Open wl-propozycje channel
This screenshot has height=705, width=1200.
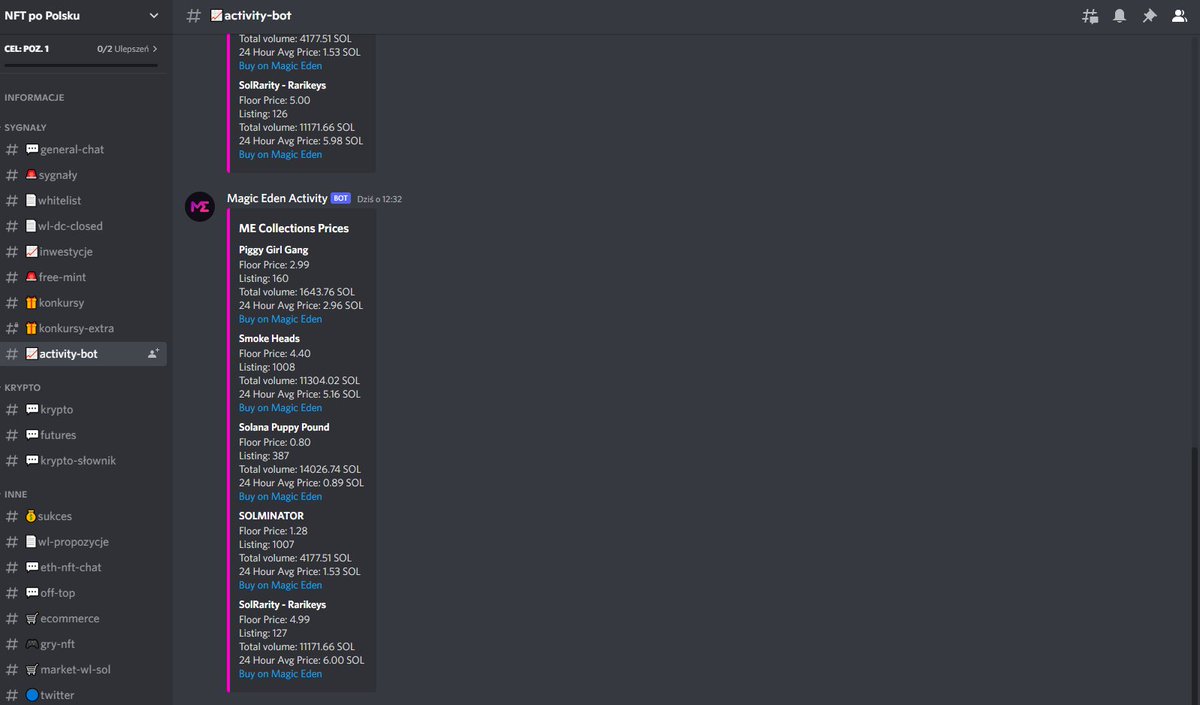84,542
